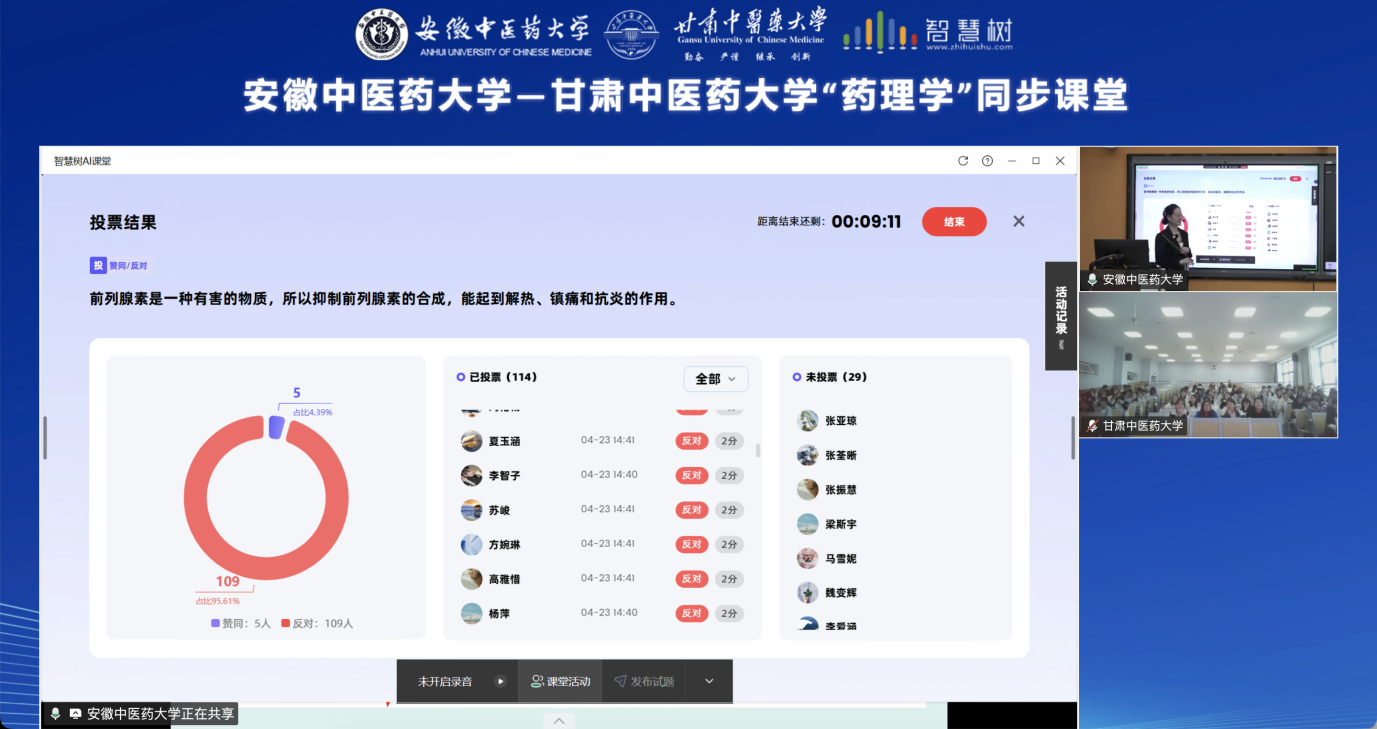Click the purple 赞同 segment of donut chart
The image size is (1377, 729).
pyautogui.click(x=276, y=427)
